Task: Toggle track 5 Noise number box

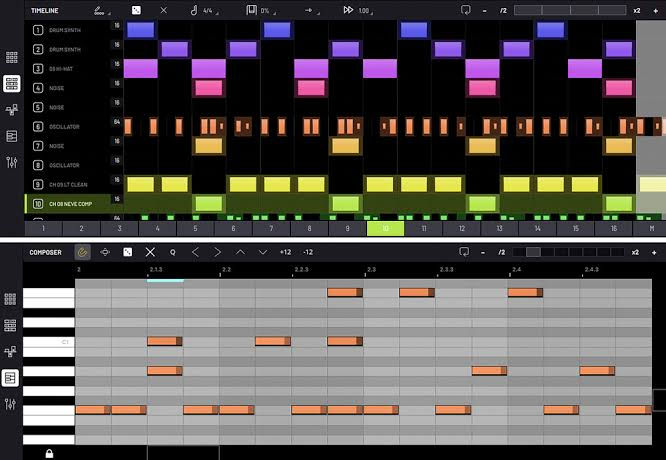Action: [38, 107]
